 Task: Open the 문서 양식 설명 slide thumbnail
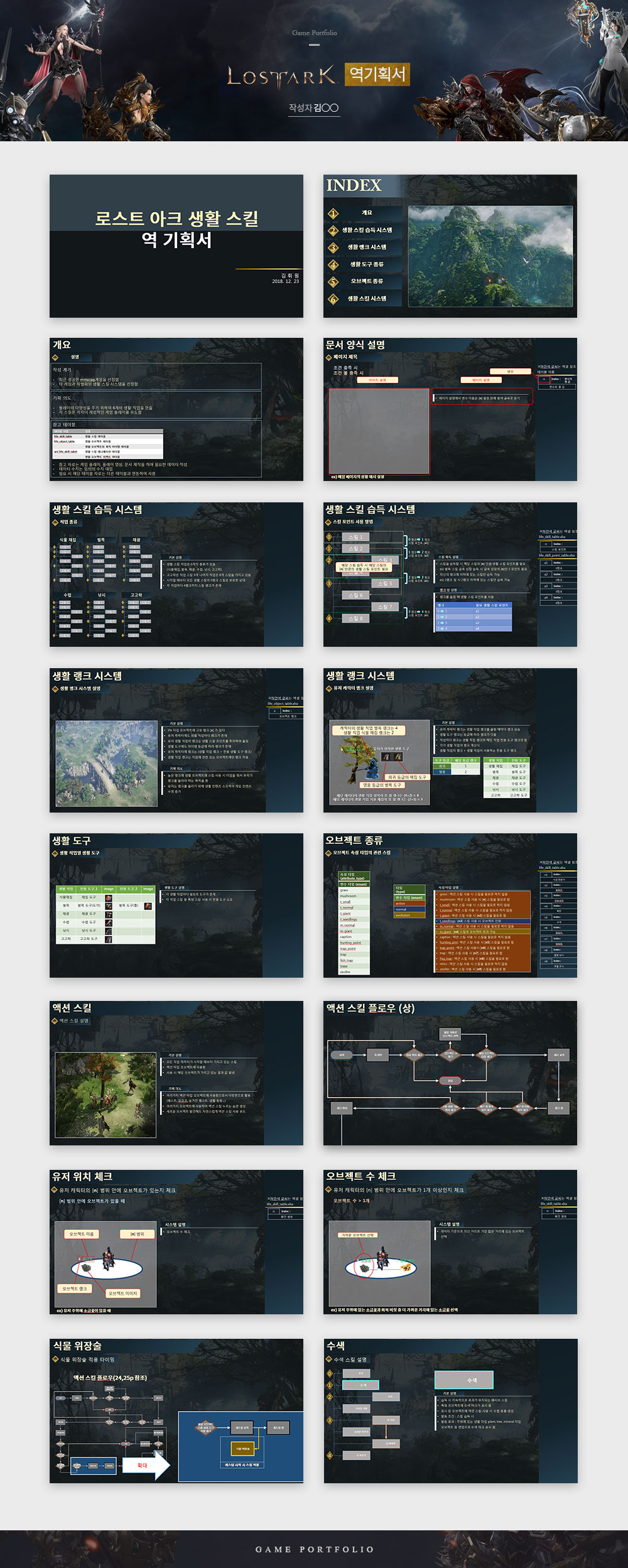450,409
